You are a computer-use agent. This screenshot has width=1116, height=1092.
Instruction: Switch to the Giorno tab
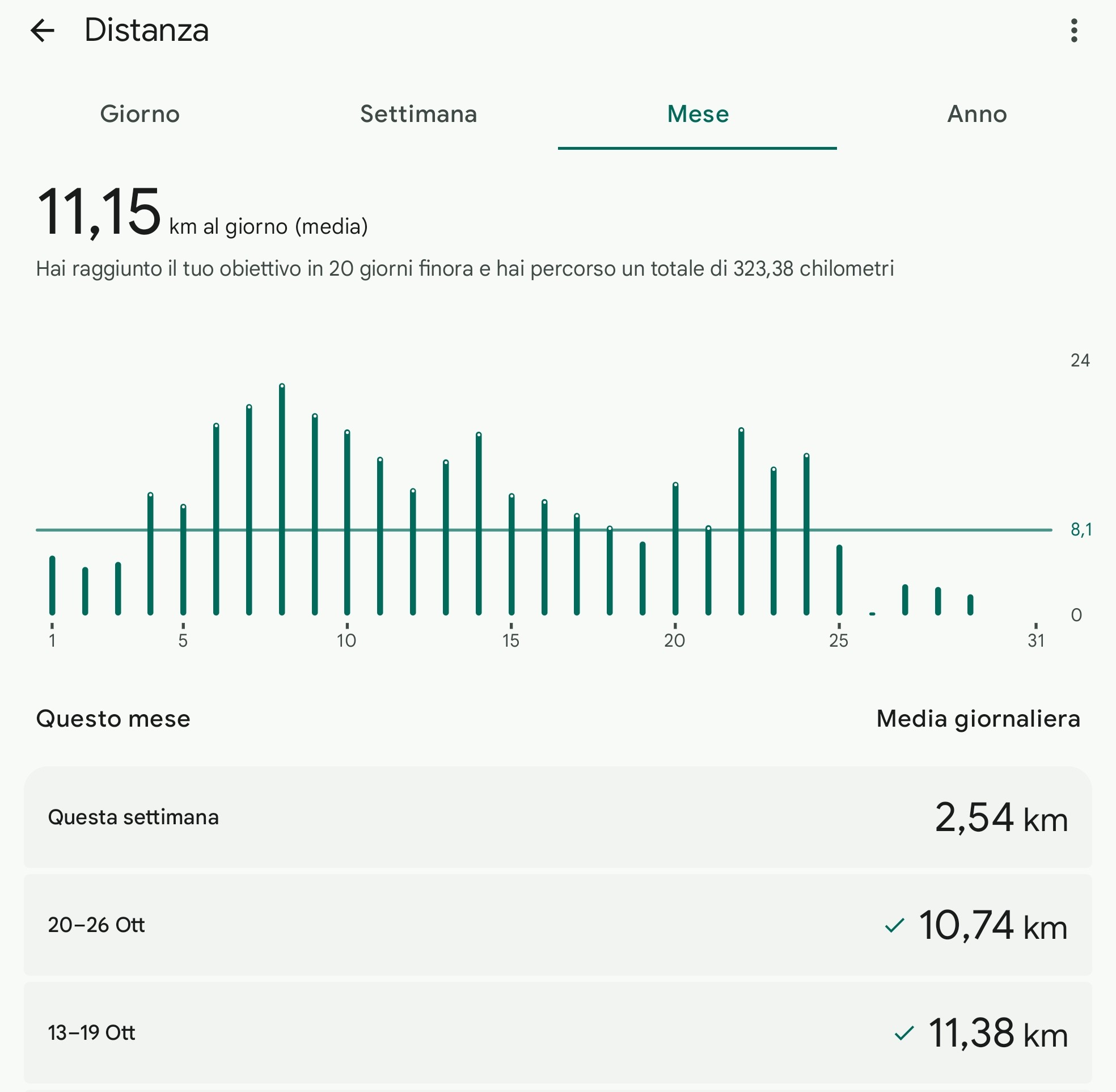coord(140,114)
